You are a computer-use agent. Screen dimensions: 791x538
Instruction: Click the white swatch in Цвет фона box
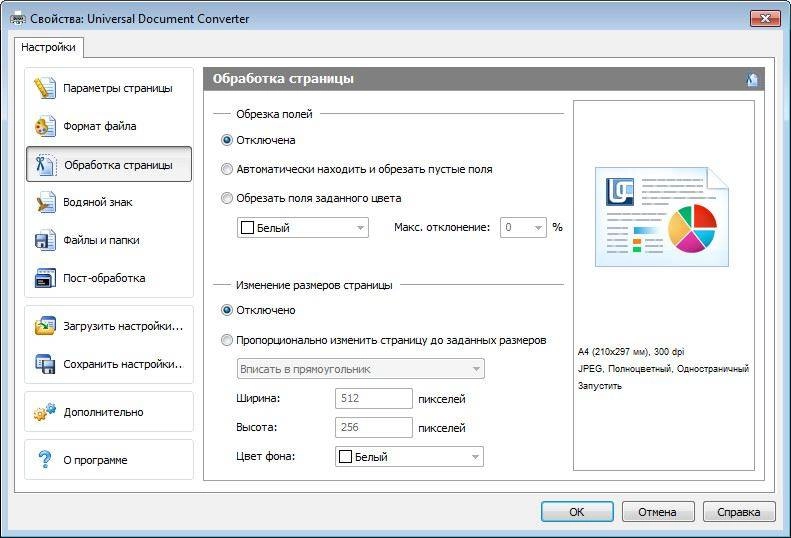click(x=345, y=457)
